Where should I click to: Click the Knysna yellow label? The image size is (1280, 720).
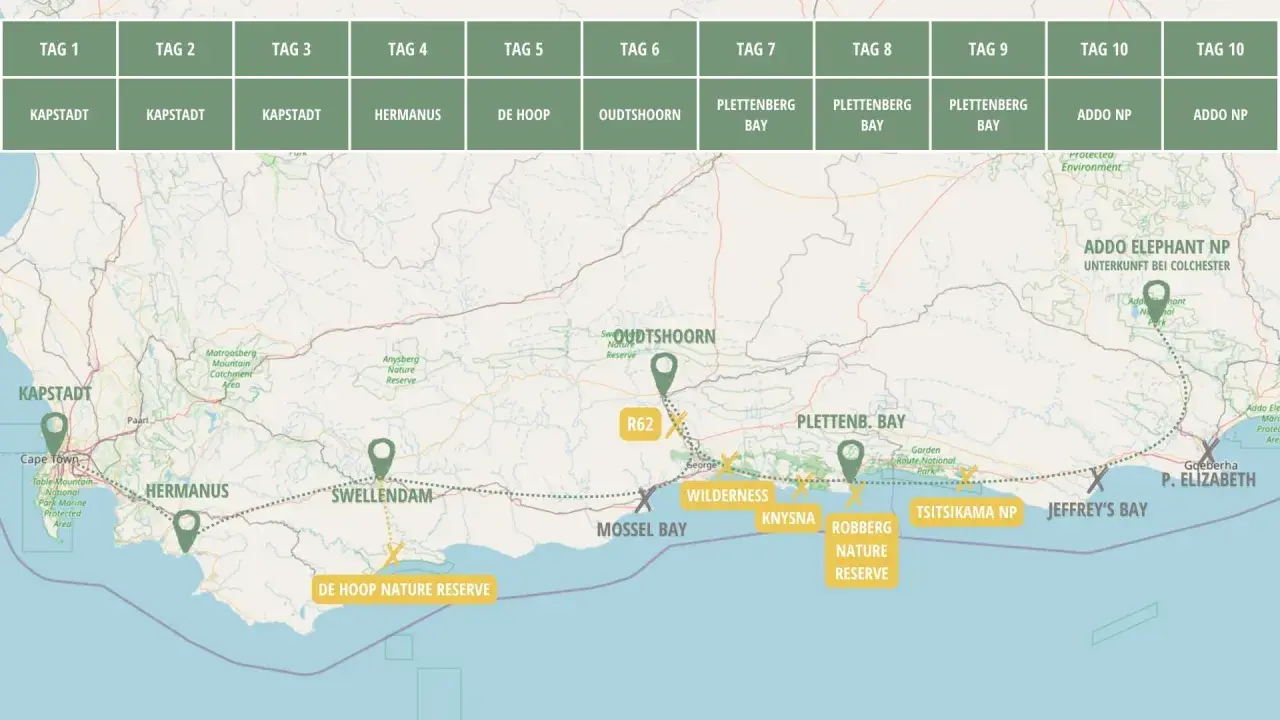pyautogui.click(x=788, y=518)
